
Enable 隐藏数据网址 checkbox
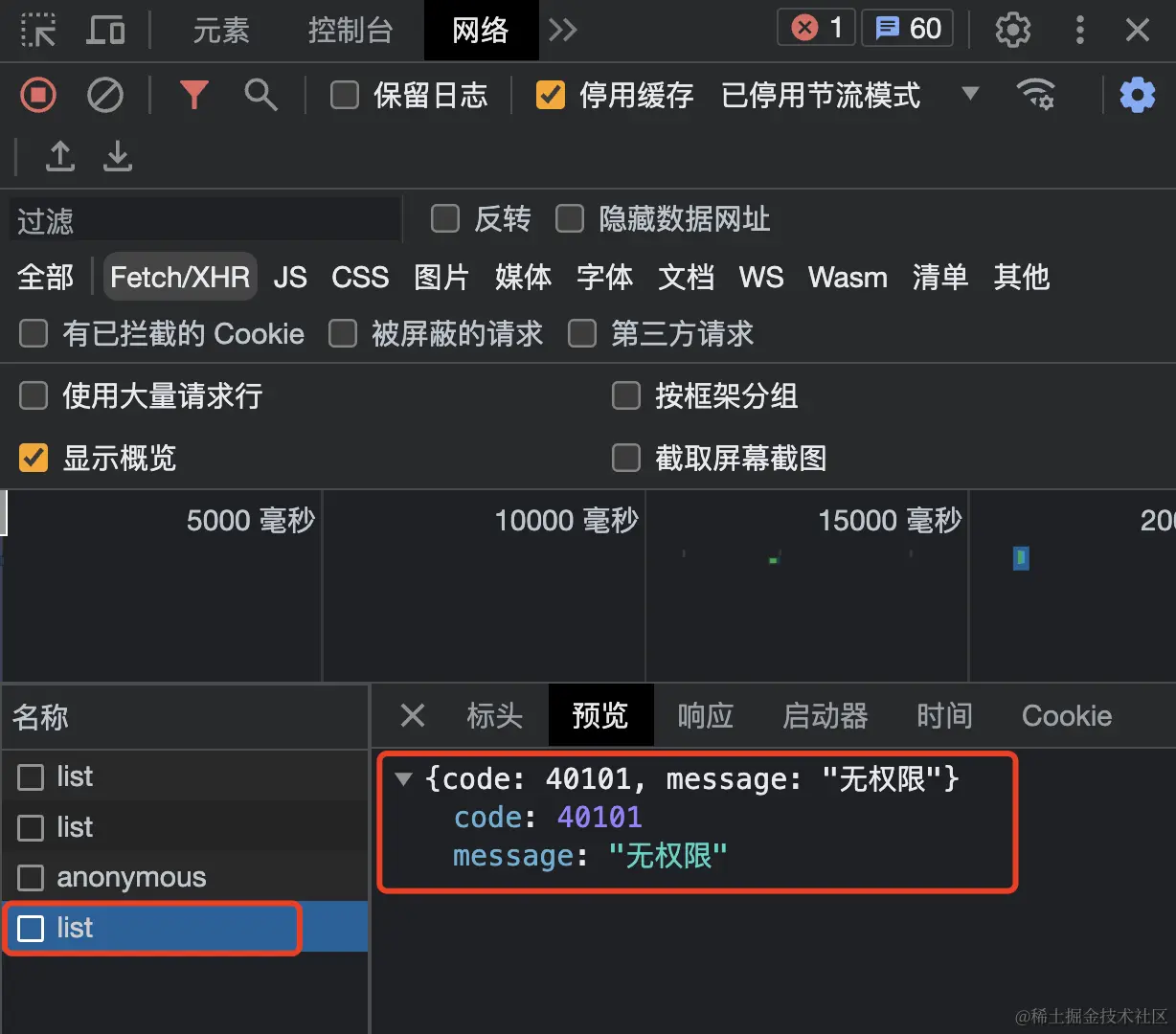point(570,218)
